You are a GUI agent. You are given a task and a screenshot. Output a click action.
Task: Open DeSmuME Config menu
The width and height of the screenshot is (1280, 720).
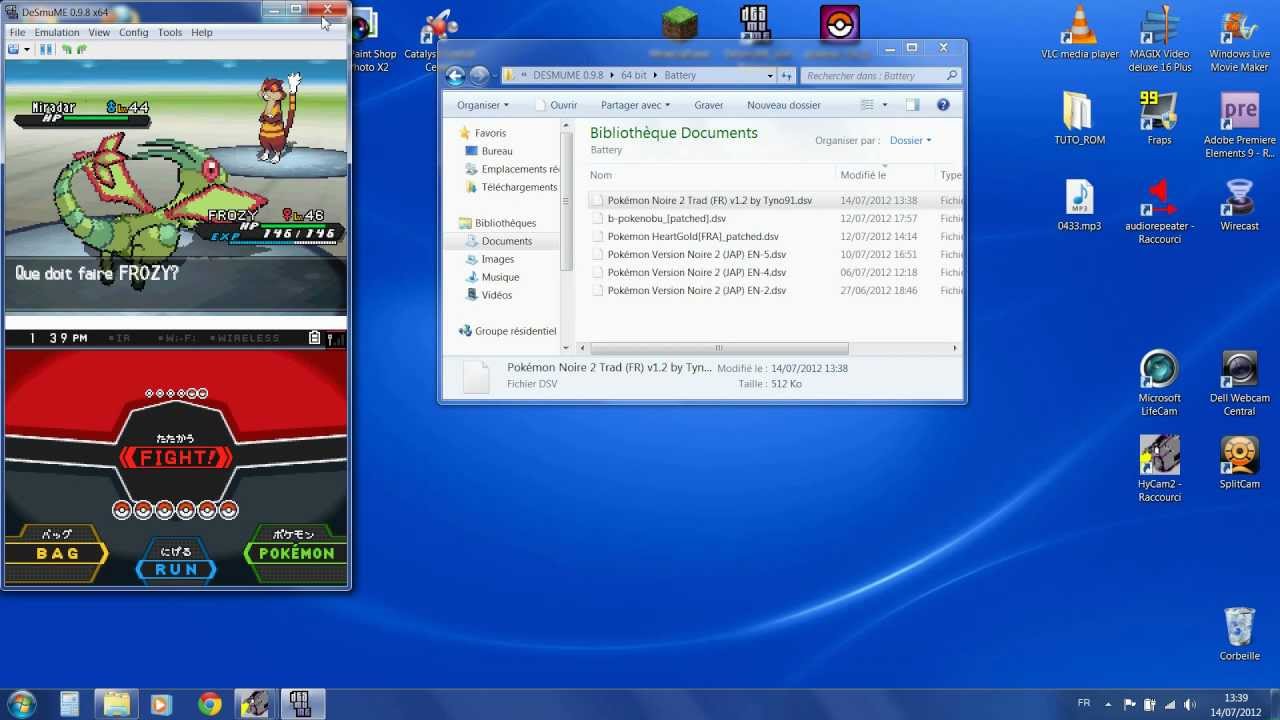pos(133,32)
